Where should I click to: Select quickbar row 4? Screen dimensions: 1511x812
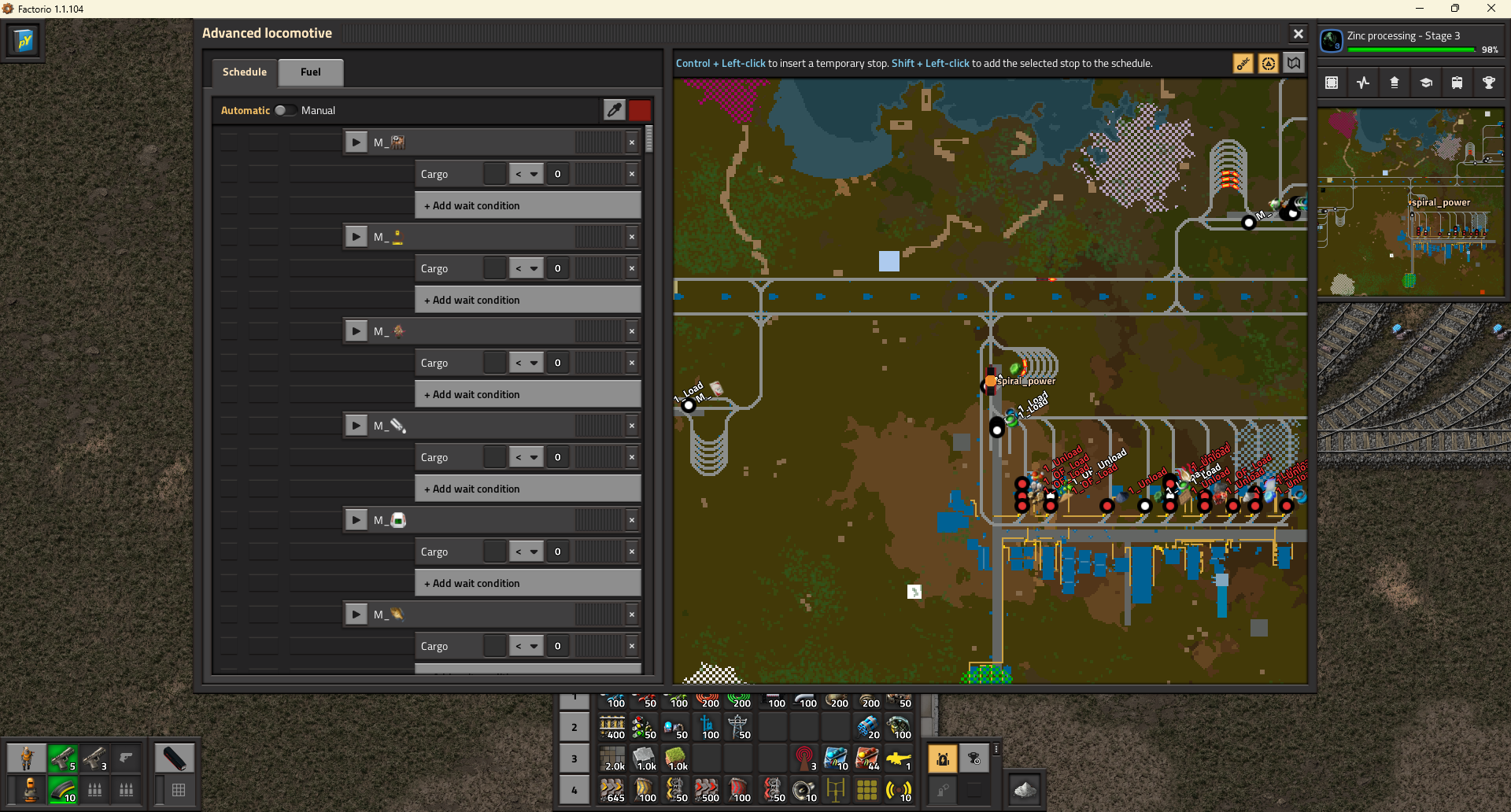[574, 790]
